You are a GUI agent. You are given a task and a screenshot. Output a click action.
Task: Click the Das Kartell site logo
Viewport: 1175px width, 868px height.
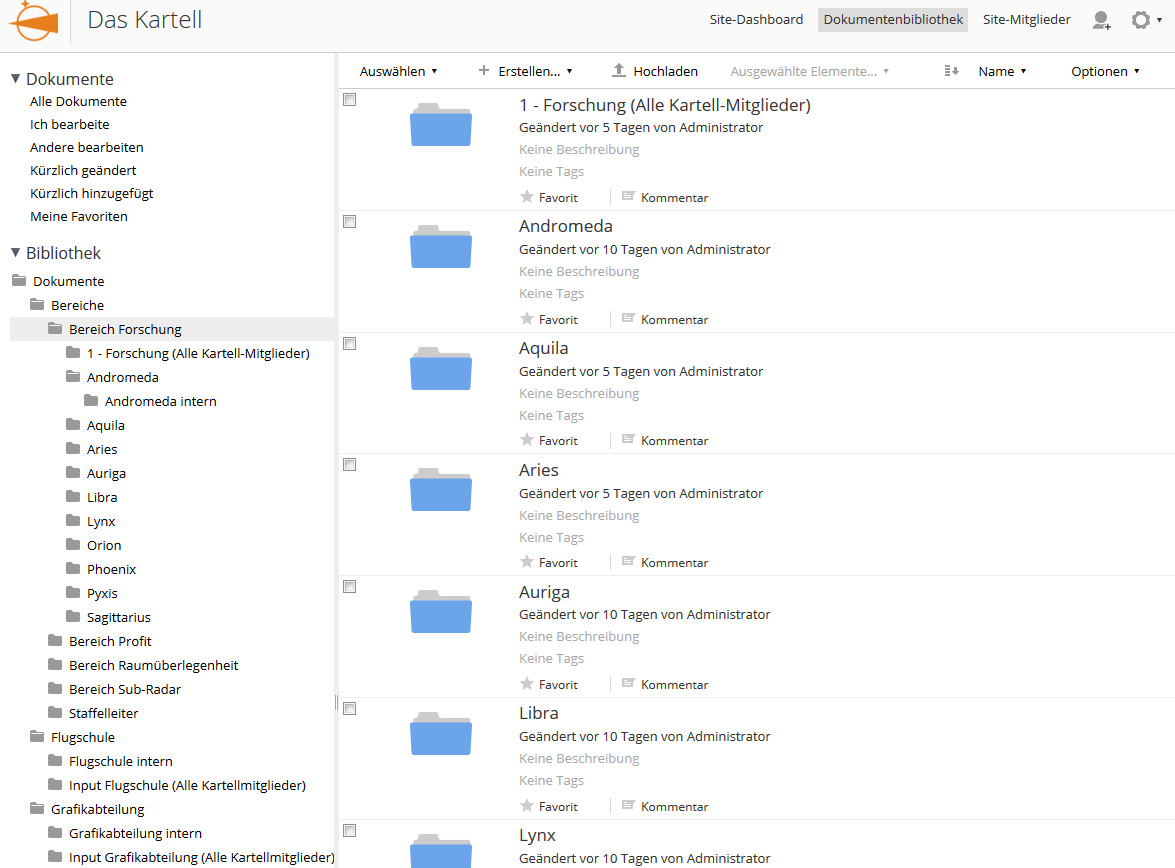32,21
